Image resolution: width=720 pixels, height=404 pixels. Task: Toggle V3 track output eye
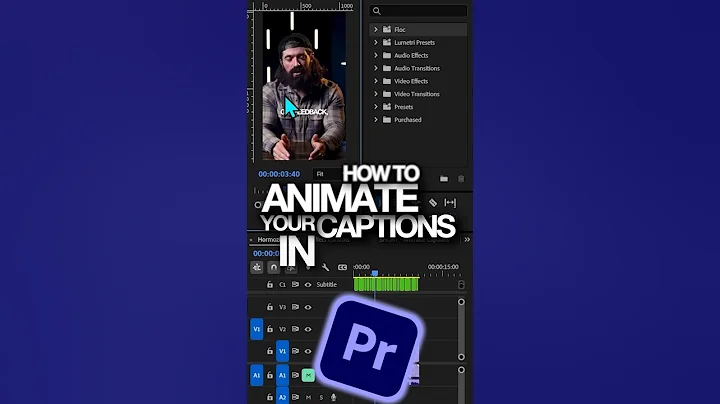point(308,307)
